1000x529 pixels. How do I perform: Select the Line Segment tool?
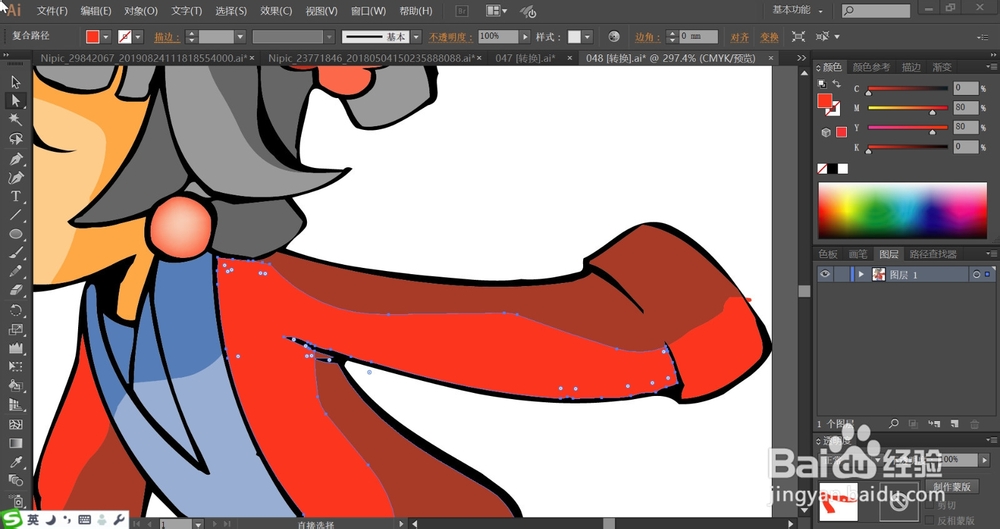coord(16,215)
